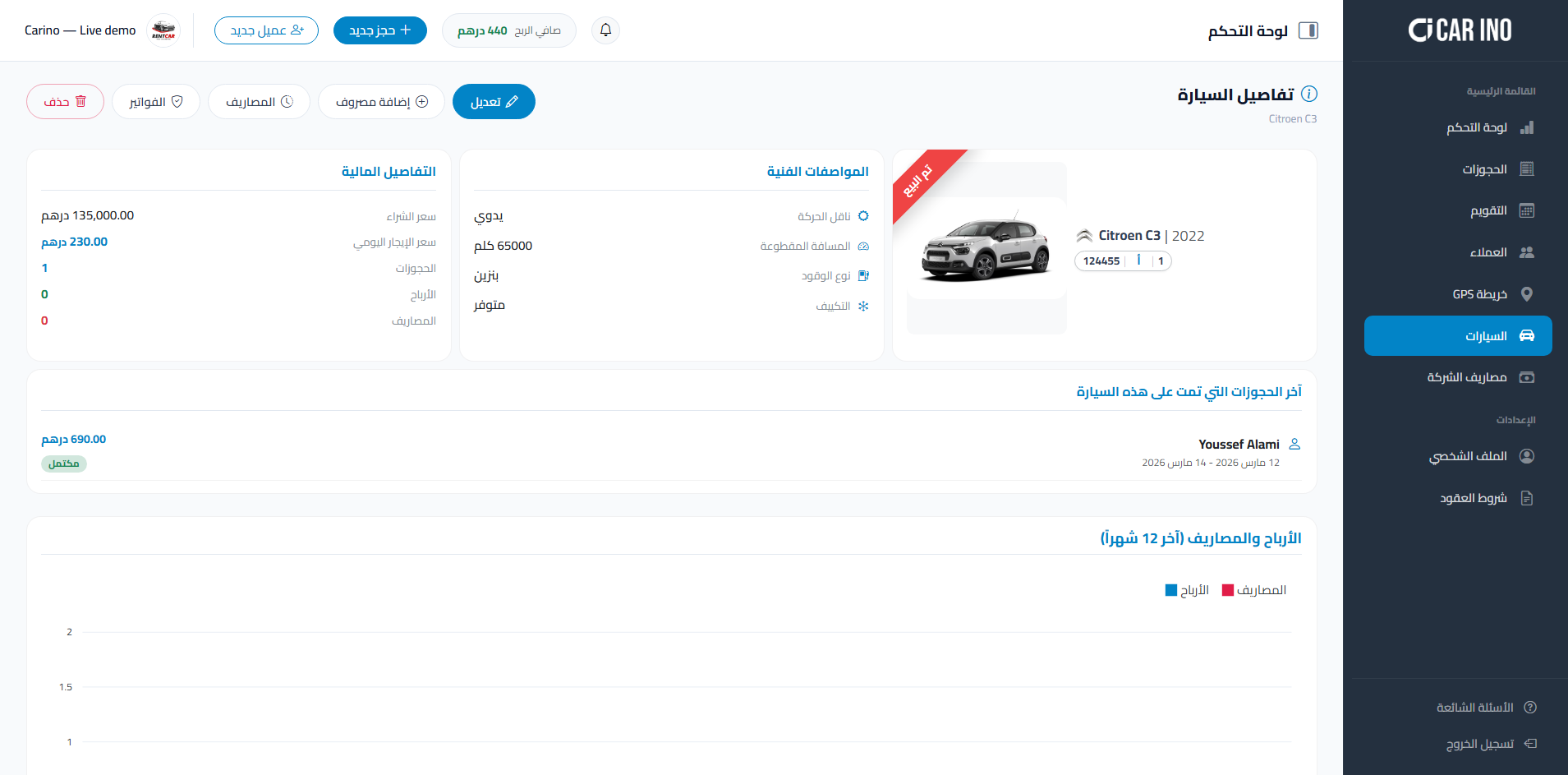Screen dimensions: 1568x775
Task: Click the info icon beside تفاصيل السيارة
Action: click(1309, 94)
